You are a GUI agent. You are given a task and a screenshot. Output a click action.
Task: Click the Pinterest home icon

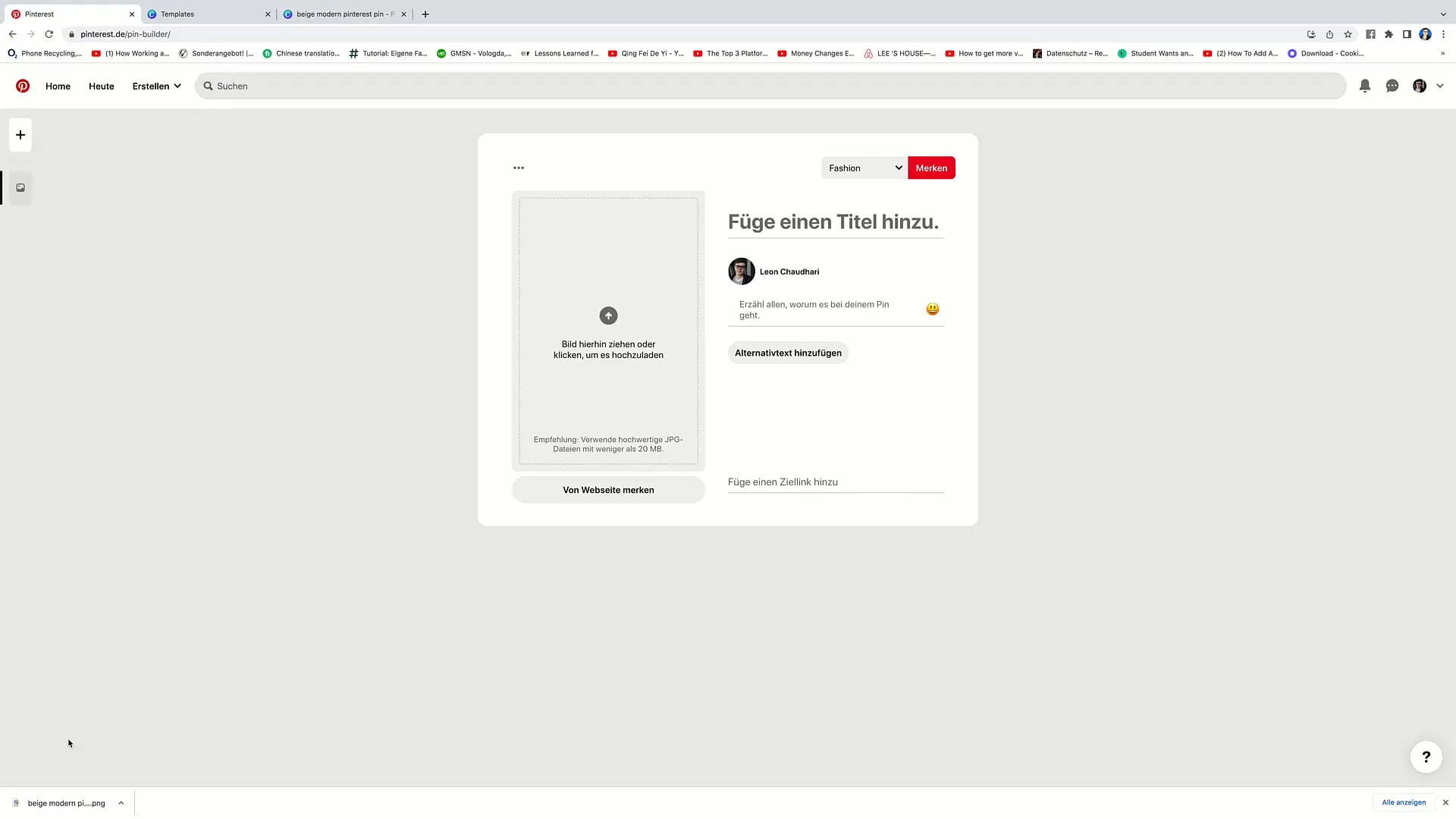click(x=22, y=86)
